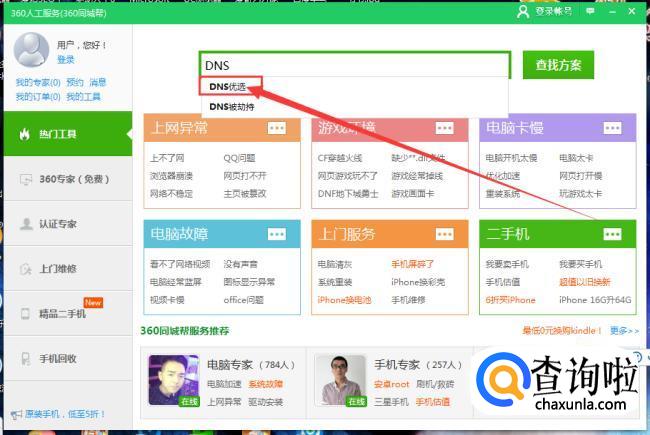Click the 上门维修 sidebar icon
The height and width of the screenshot is (435, 650).
click(26, 269)
